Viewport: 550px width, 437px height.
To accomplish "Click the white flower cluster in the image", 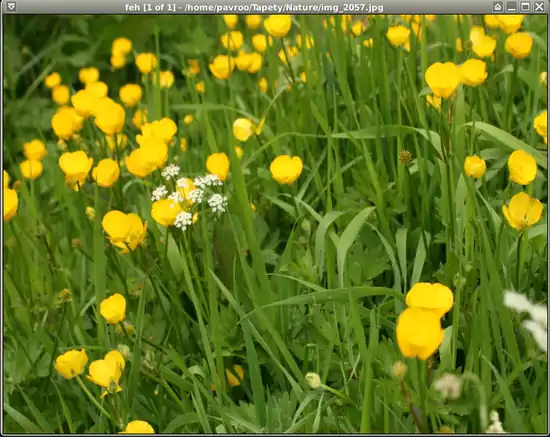I will pyautogui.click(x=189, y=196).
